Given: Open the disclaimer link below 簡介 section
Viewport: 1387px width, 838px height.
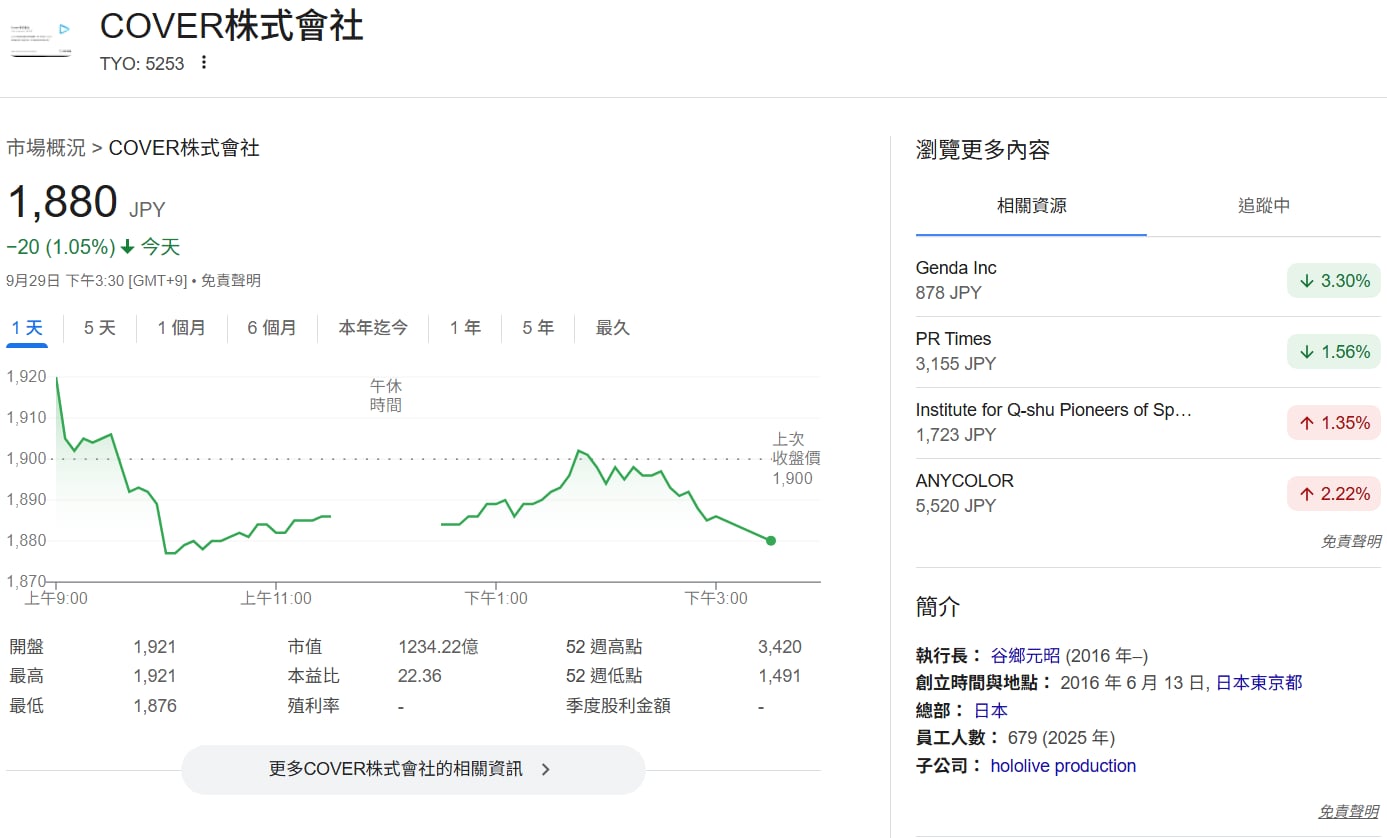Looking at the screenshot, I should pyautogui.click(x=1350, y=812).
